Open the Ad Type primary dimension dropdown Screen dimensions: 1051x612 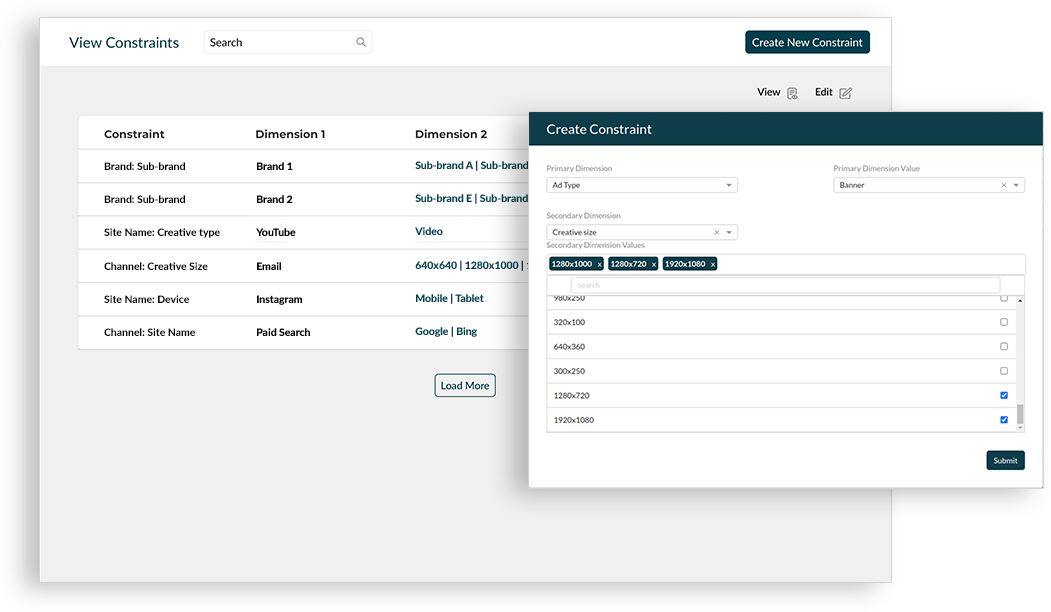pos(641,185)
